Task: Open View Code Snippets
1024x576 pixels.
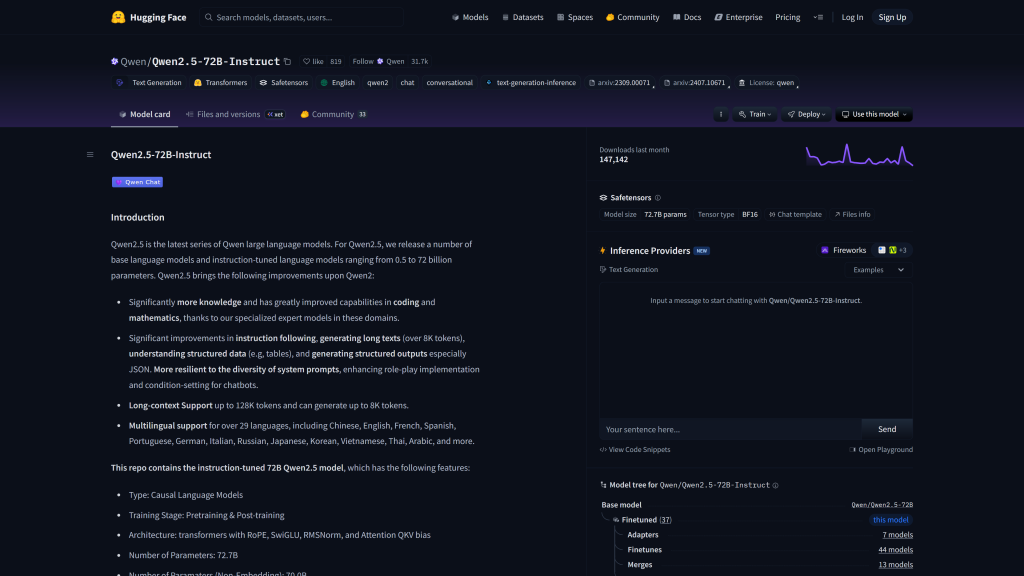Action: (635, 450)
